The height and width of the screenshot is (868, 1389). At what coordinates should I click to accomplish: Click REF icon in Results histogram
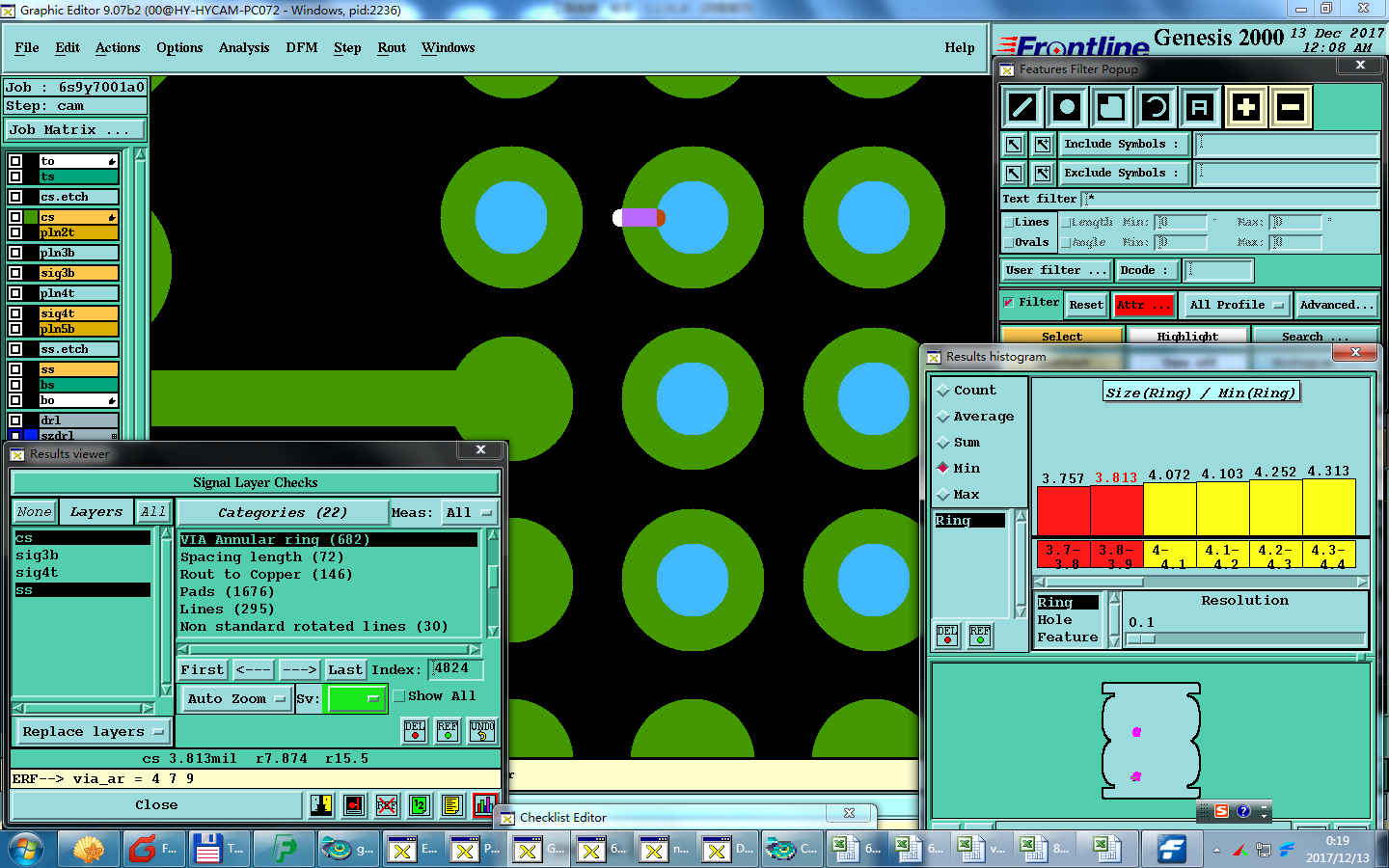coord(980,636)
